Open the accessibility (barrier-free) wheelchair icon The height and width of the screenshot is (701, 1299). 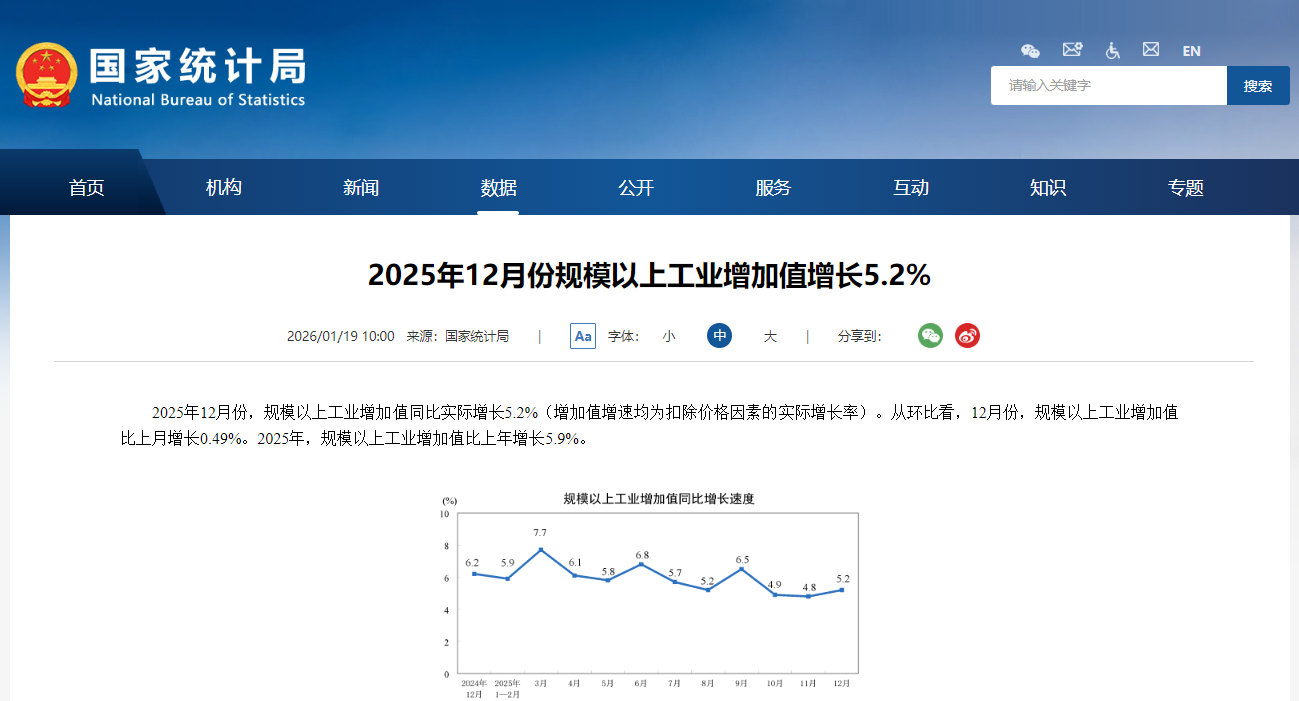coord(1112,50)
